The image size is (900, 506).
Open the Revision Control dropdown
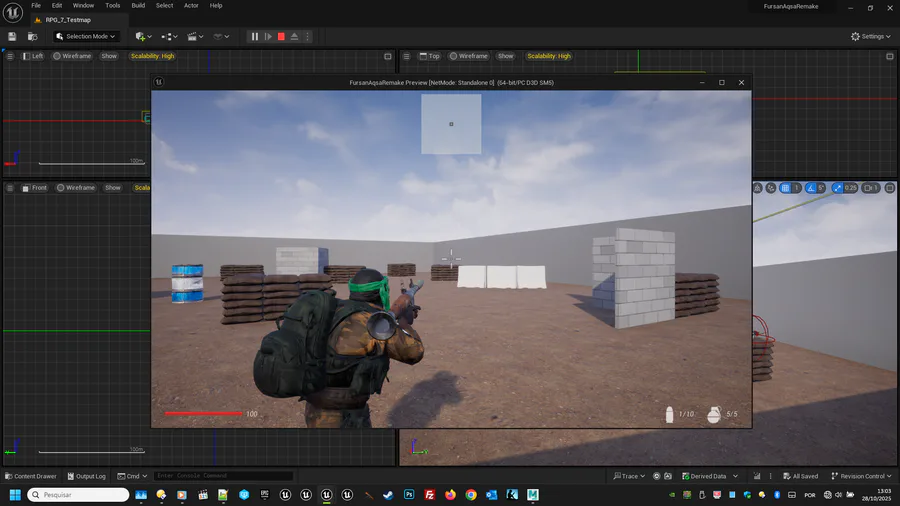861,476
